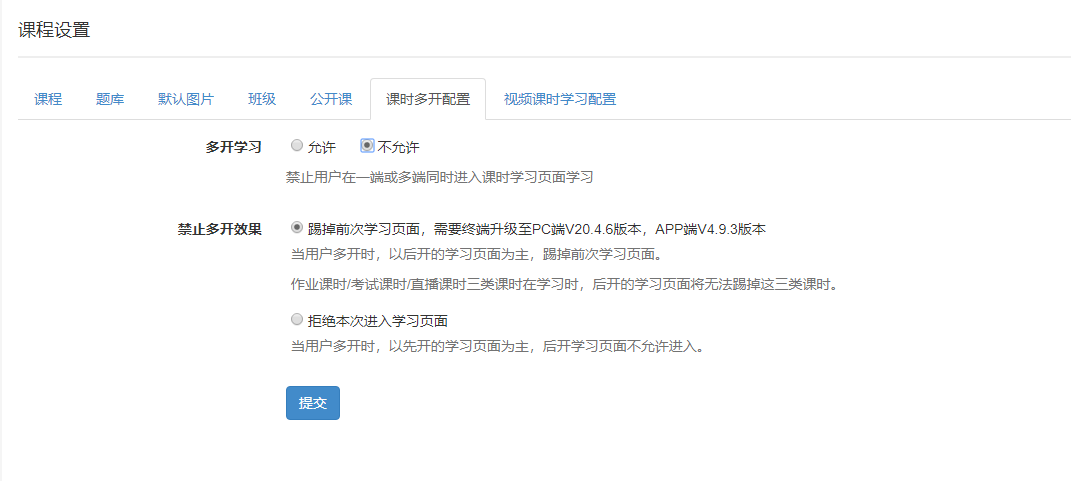Click the 禁止多开效果 field label
The width and height of the screenshot is (1078, 481).
219,229
